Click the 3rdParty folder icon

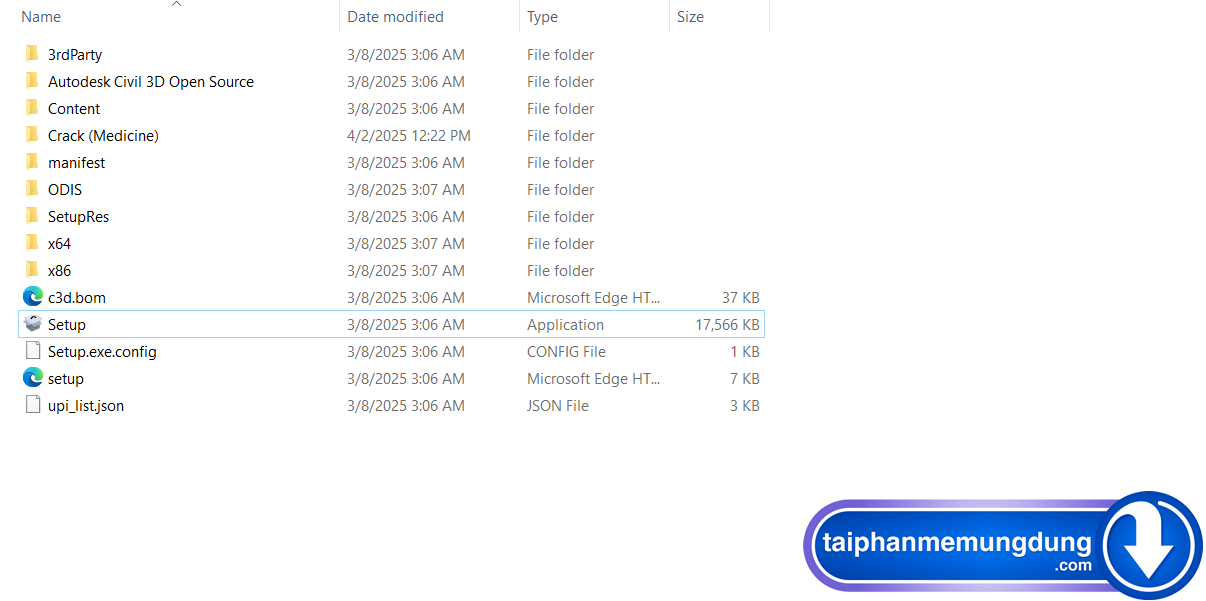[32, 54]
